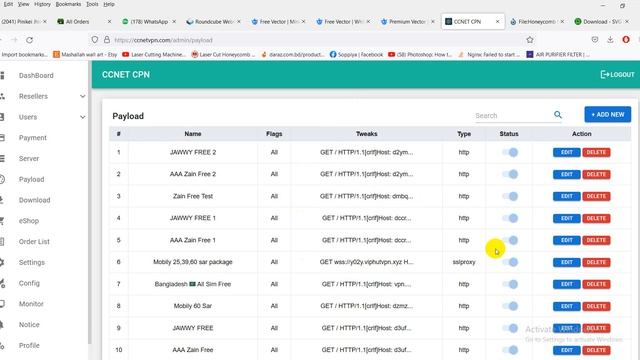Click the Server sidebar icon
The height and width of the screenshot is (360, 640).
coord(2,158)
